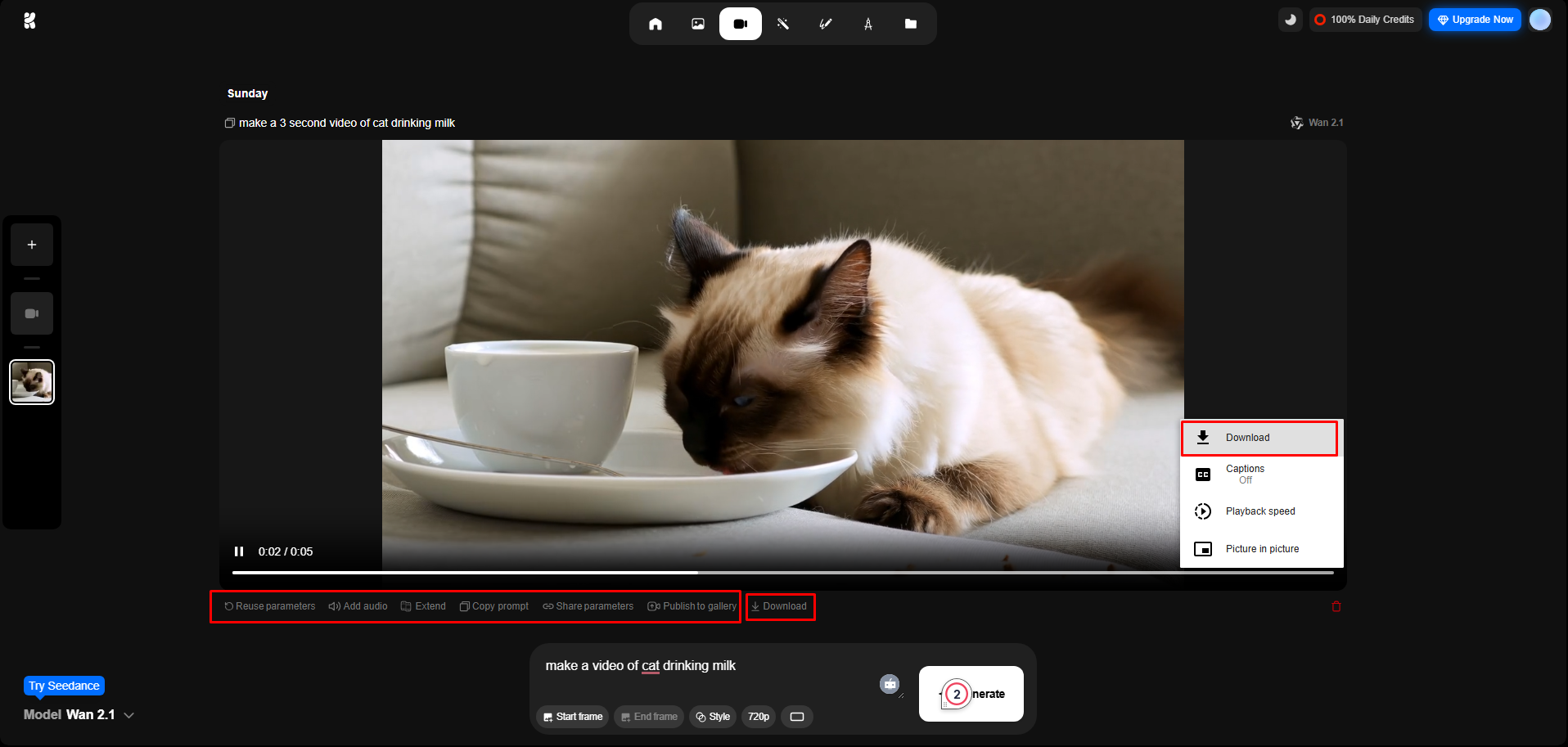The width and height of the screenshot is (1568, 747).
Task: View 100% Daily Credits status
Action: 1365,20
